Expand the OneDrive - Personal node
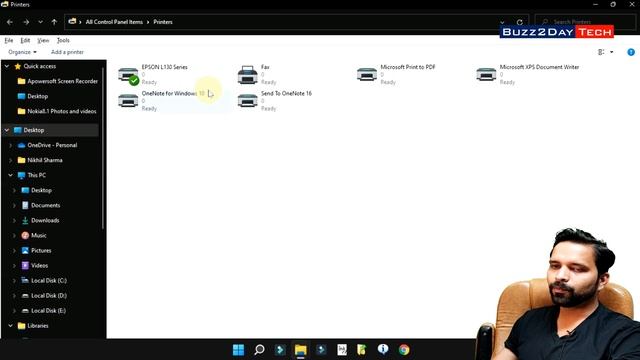 coord(10,145)
